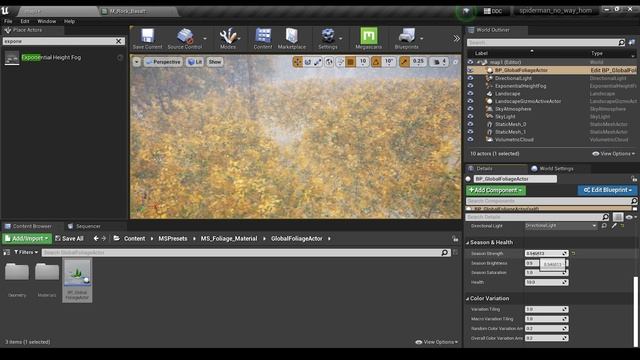This screenshot has height=360, width=640.
Task: Open the Window menu
Action: click(47, 21)
